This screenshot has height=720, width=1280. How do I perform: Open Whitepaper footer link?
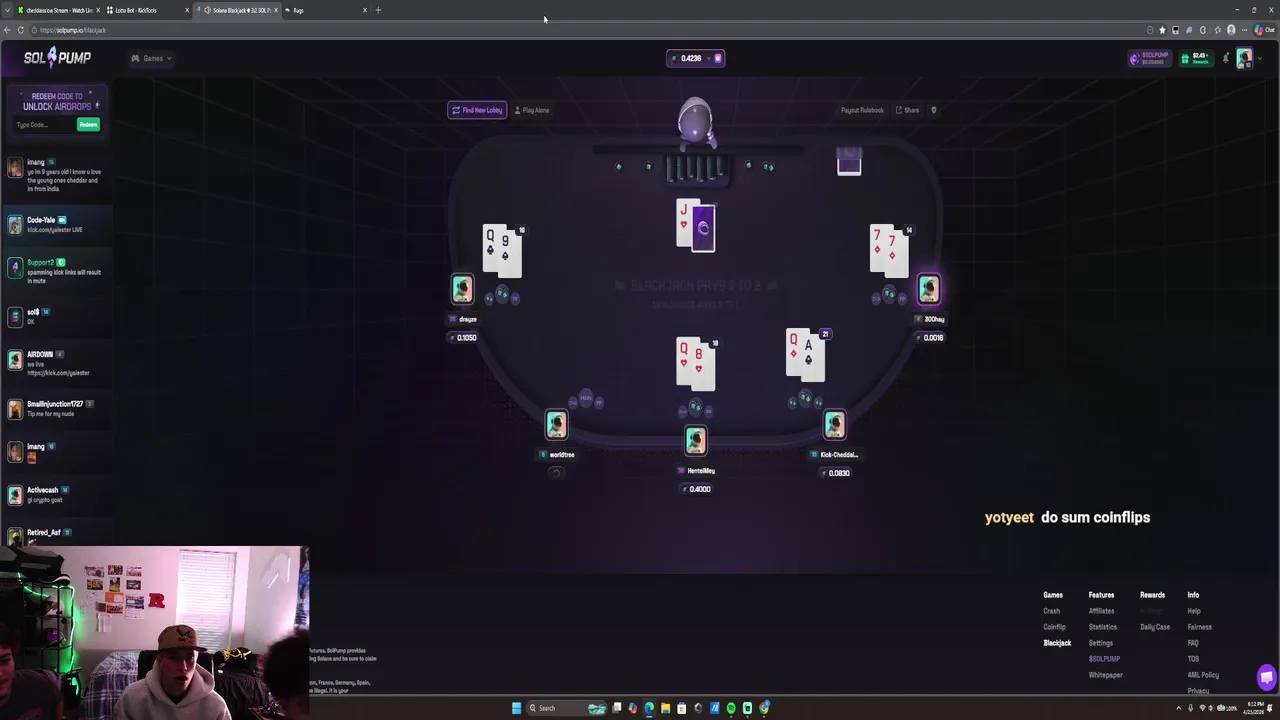click(x=1105, y=675)
